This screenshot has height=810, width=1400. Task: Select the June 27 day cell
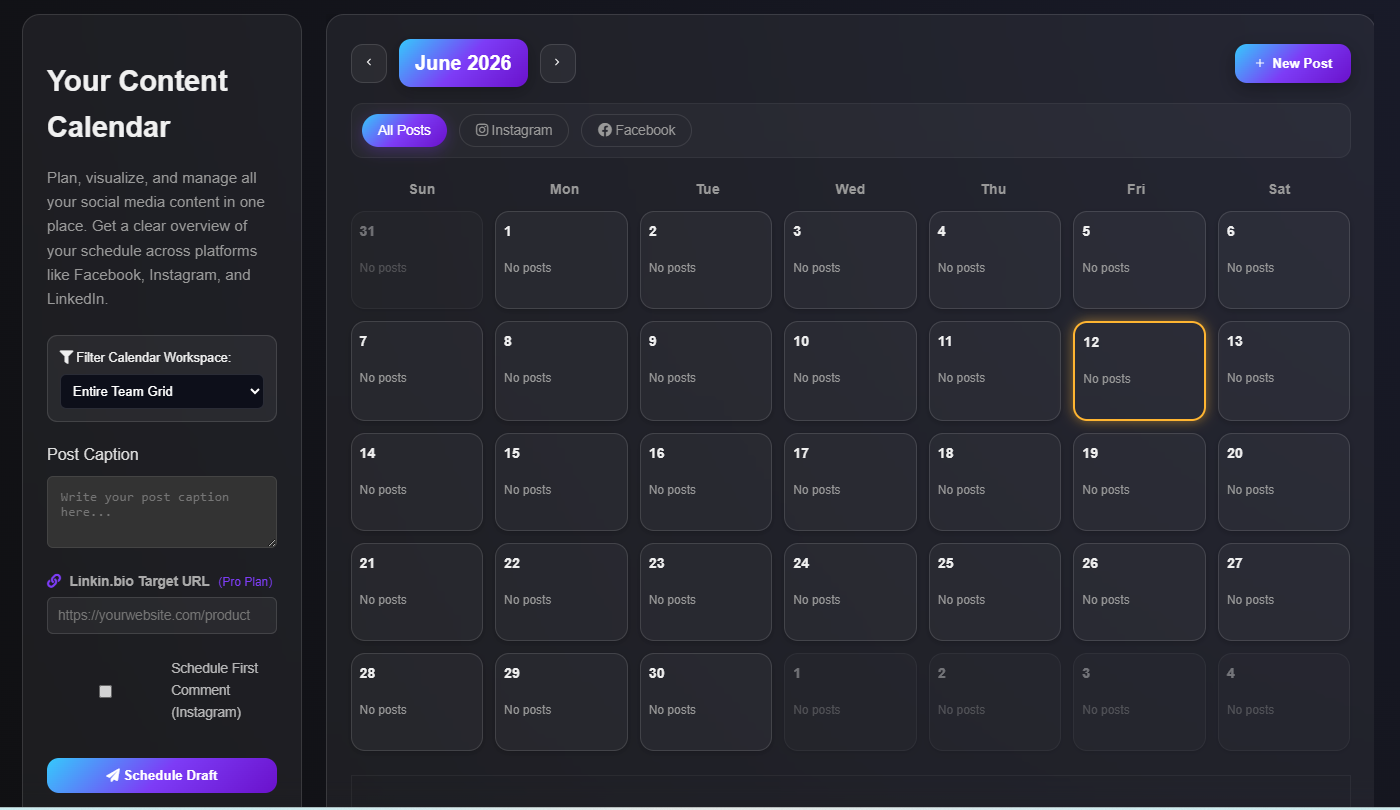click(1284, 592)
